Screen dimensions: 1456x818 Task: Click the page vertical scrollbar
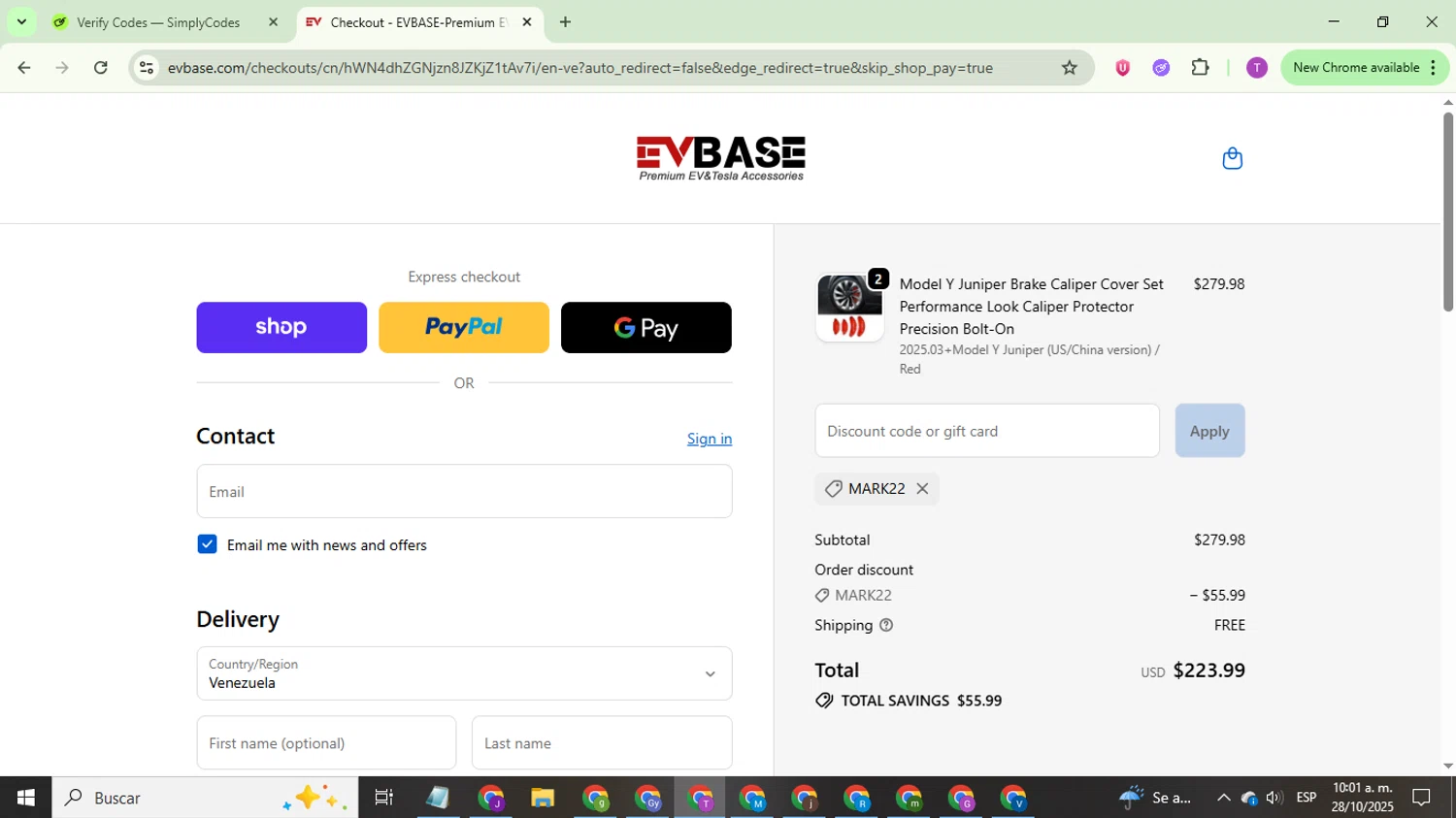pos(1448,213)
